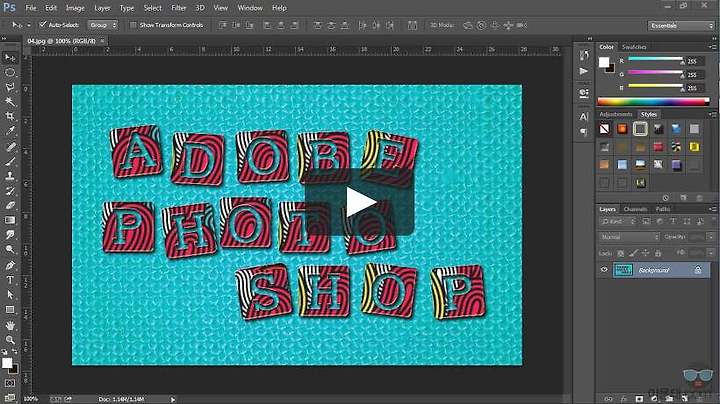The image size is (720, 404).
Task: Open the Group auto-select dropdown
Action: (x=103, y=25)
